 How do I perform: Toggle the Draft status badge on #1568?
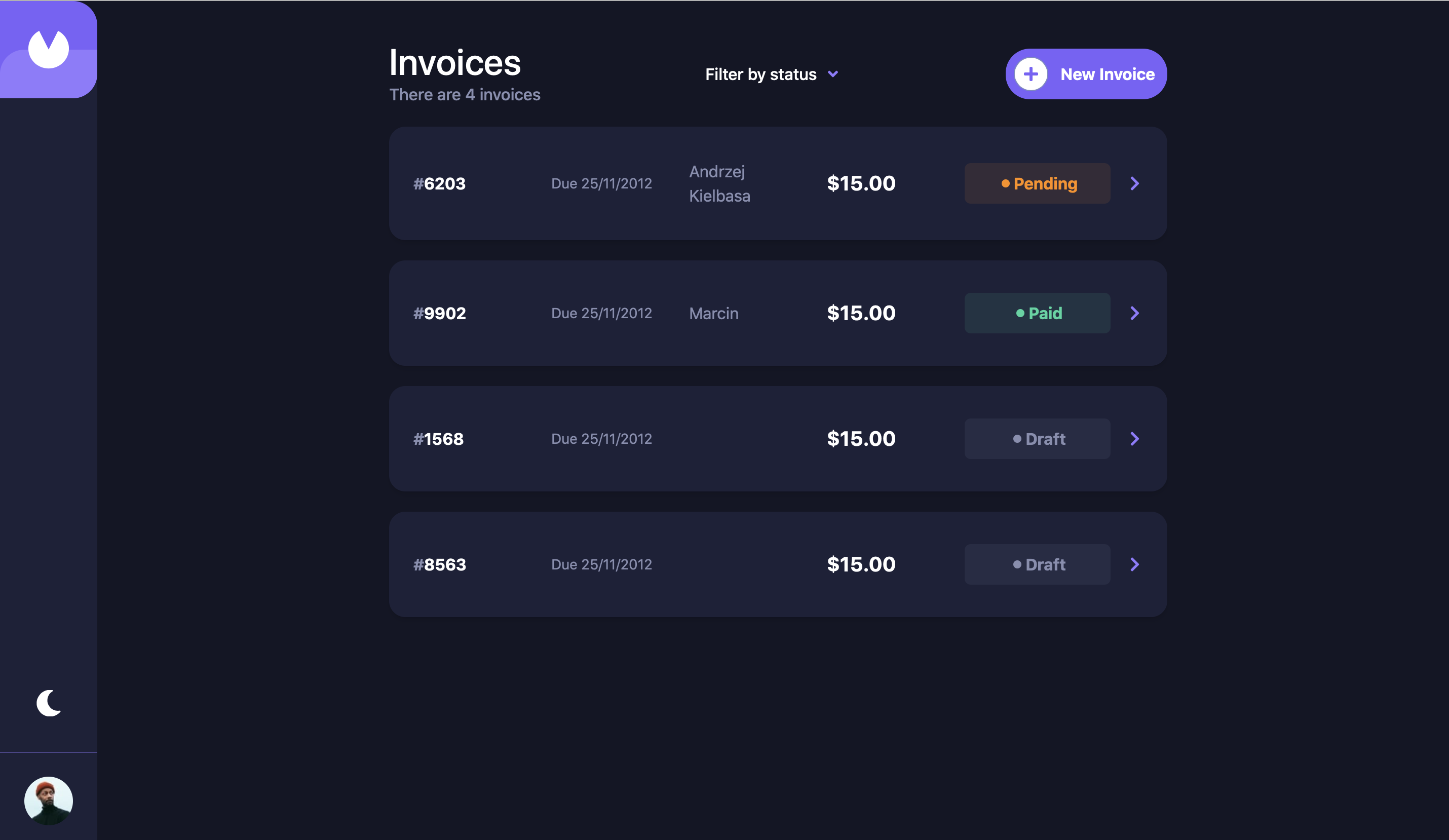click(x=1037, y=439)
